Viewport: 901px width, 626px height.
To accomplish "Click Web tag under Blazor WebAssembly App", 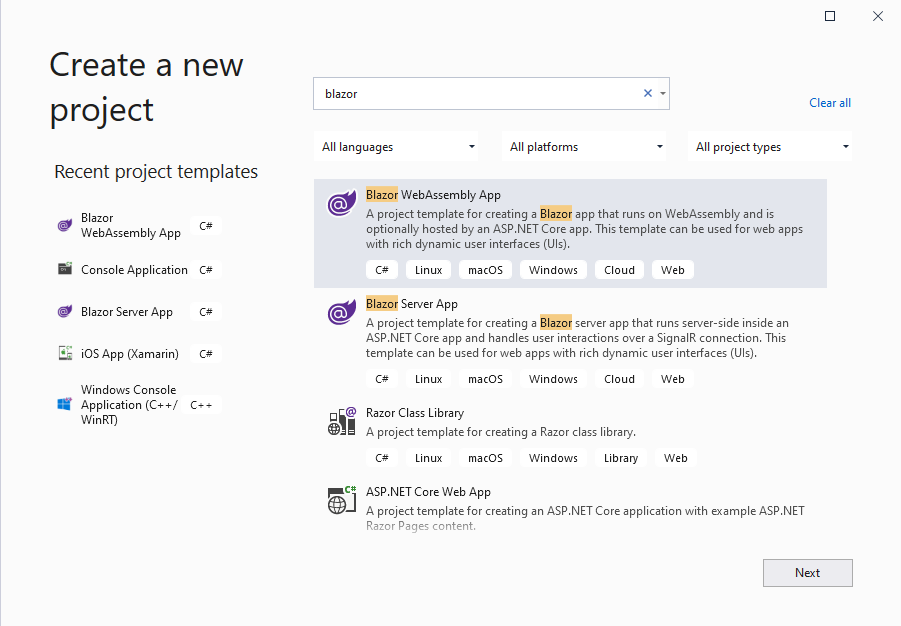I will pos(672,270).
